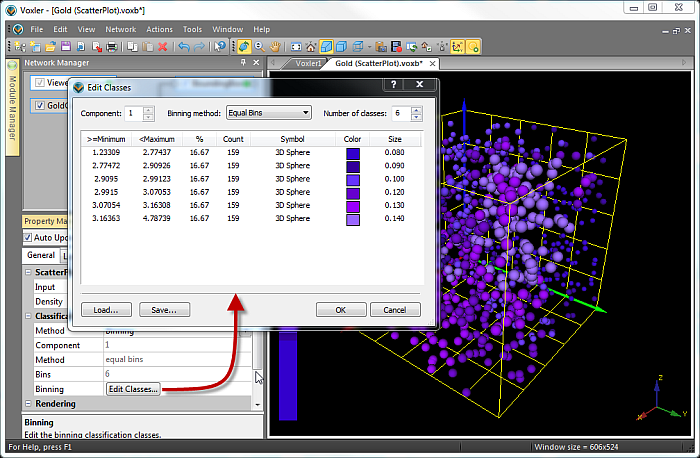Open the File menu
The height and width of the screenshot is (458, 700).
click(x=37, y=29)
